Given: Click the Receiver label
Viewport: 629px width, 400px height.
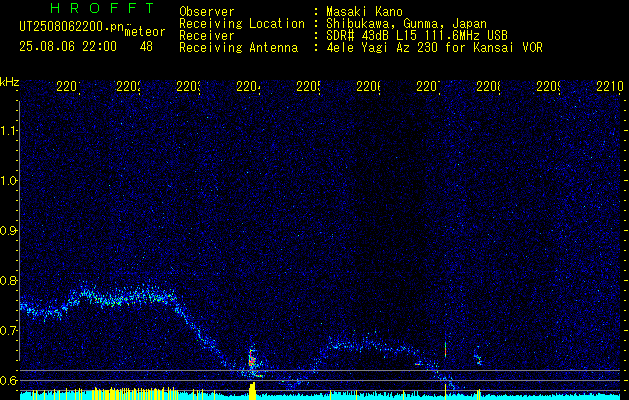Looking at the screenshot, I should (x=207, y=36).
